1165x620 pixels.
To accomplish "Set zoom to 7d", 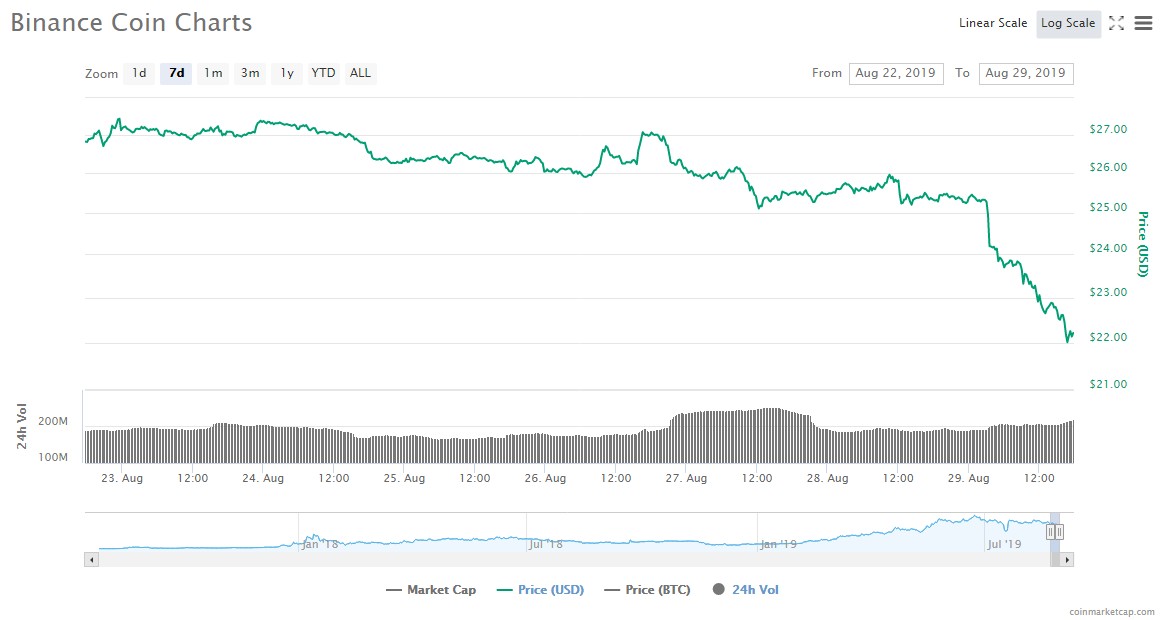I will point(176,73).
